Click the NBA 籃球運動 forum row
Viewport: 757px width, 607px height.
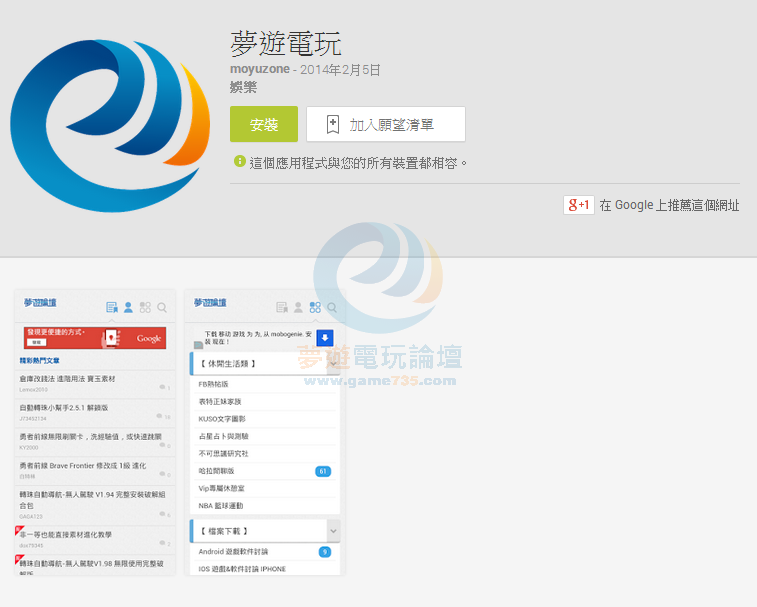(265, 506)
